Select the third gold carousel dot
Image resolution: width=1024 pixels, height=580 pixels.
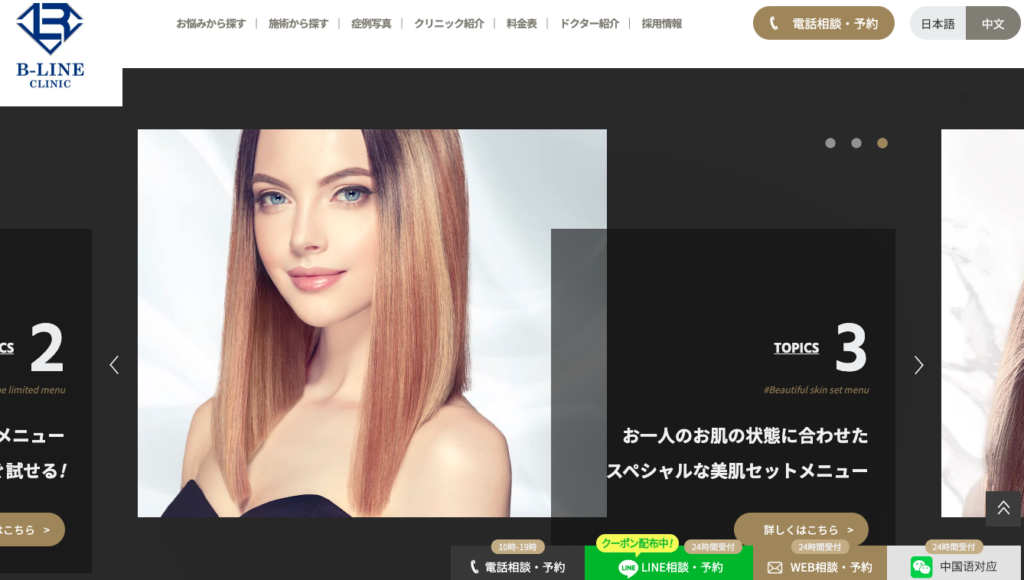coord(882,143)
